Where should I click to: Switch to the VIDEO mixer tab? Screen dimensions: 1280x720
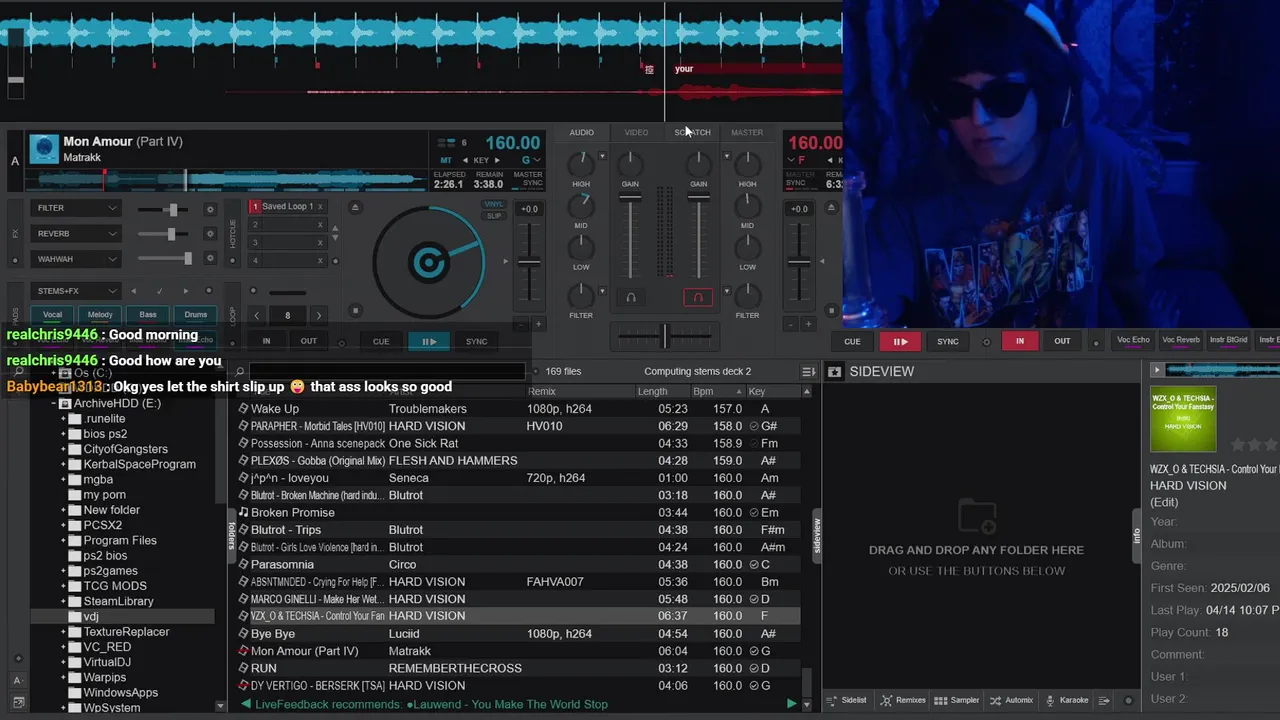[x=636, y=133]
